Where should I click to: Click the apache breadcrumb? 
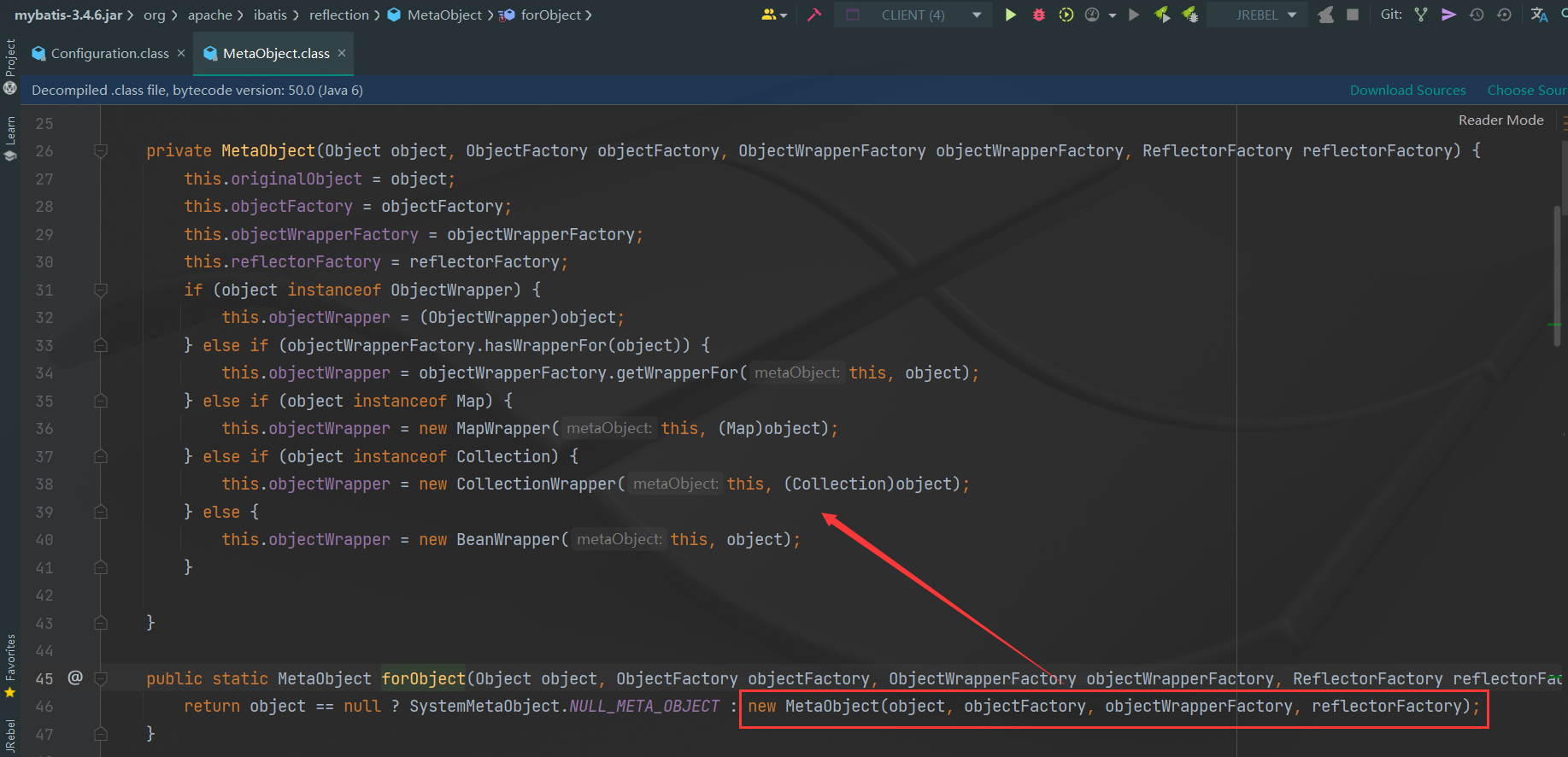(x=210, y=15)
